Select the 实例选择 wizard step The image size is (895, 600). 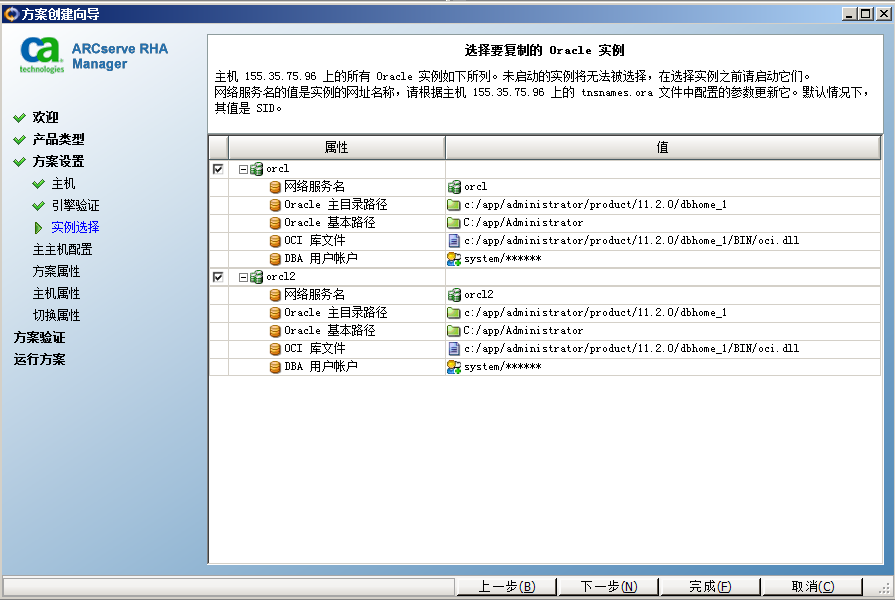click(75, 227)
